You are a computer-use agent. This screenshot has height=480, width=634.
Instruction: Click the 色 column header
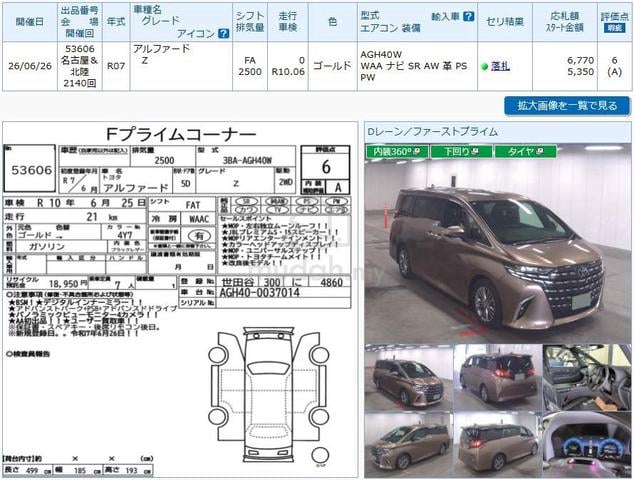coord(332,21)
